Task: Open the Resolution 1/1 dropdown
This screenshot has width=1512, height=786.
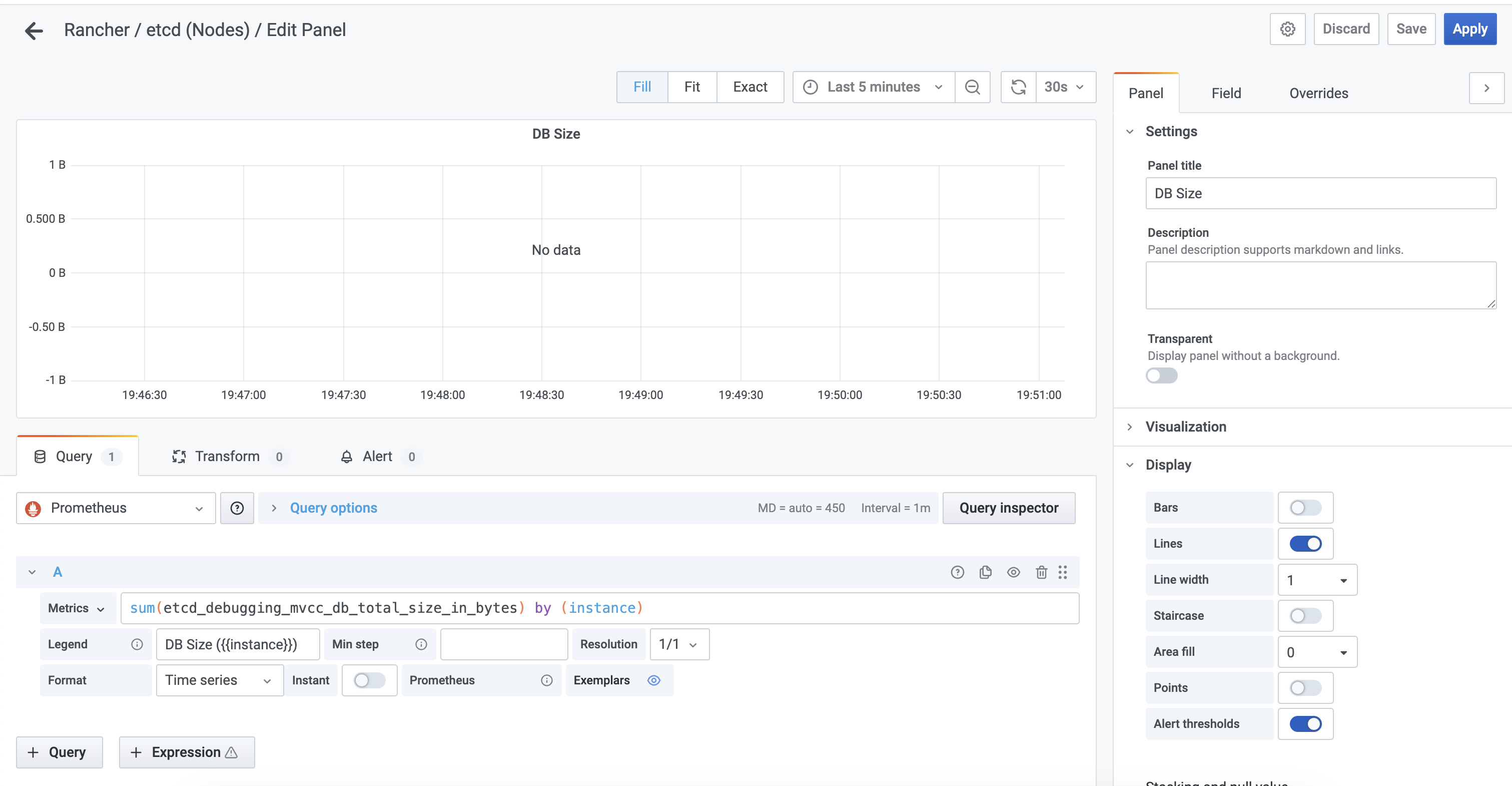Action: click(x=679, y=644)
